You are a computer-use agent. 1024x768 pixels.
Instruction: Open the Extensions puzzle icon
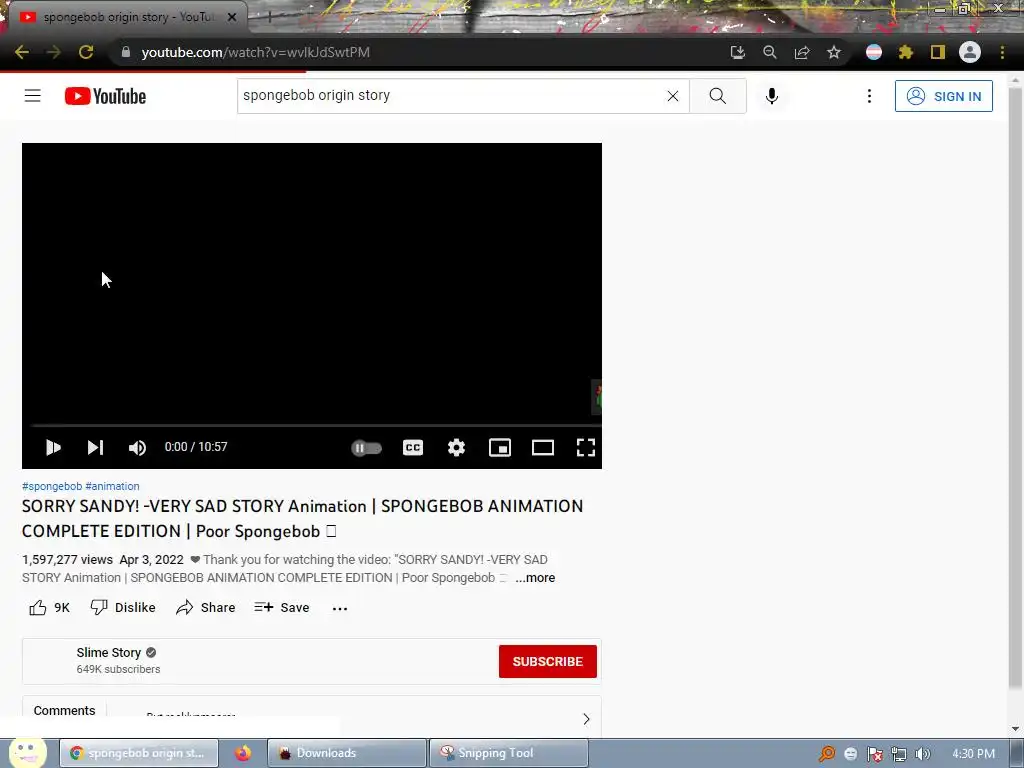coord(906,52)
